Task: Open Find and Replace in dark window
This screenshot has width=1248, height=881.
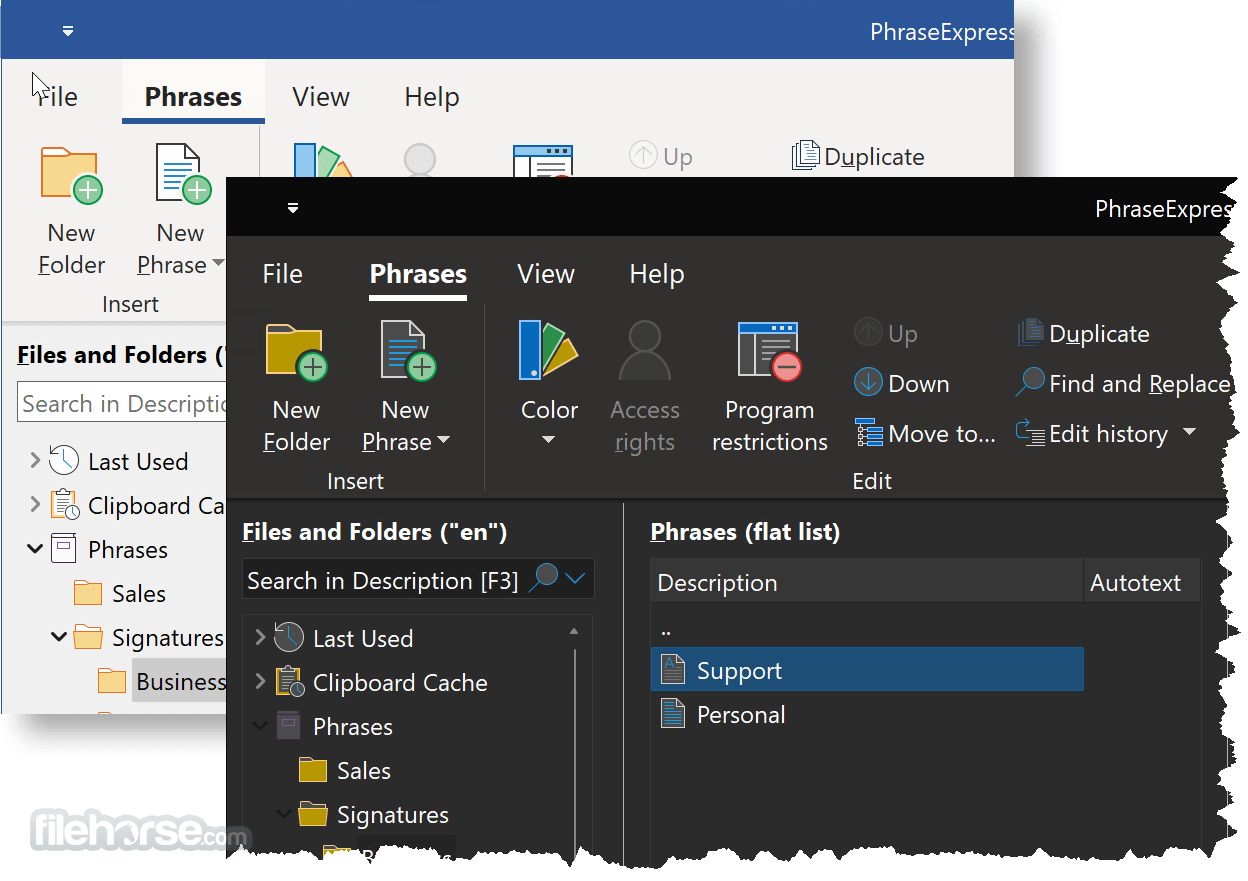Action: click(x=1122, y=383)
